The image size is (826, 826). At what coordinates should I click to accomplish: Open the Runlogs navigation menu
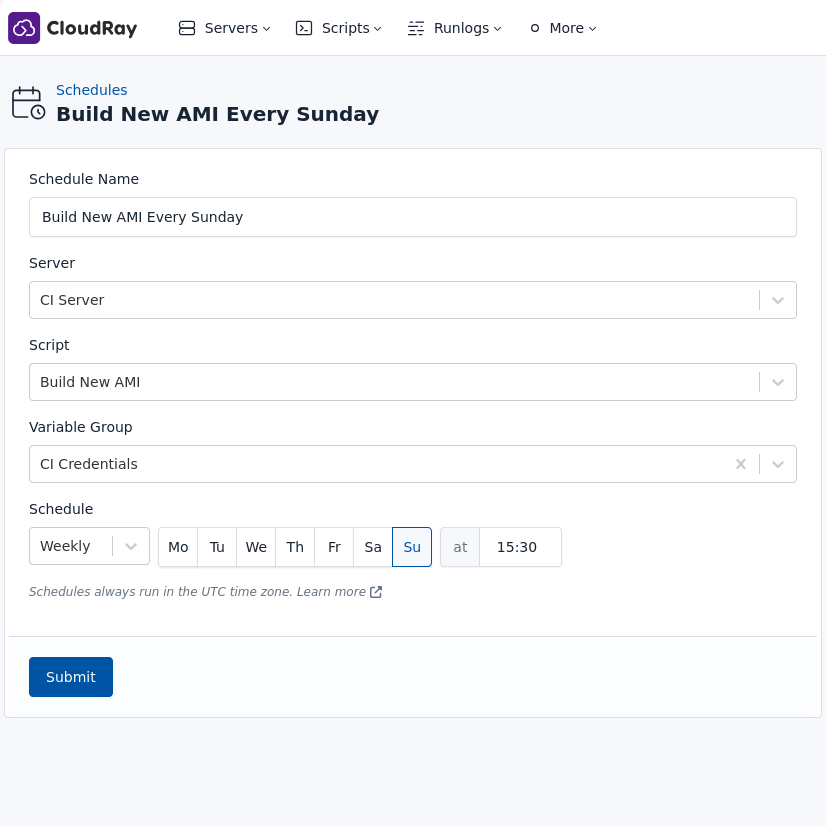coord(463,28)
